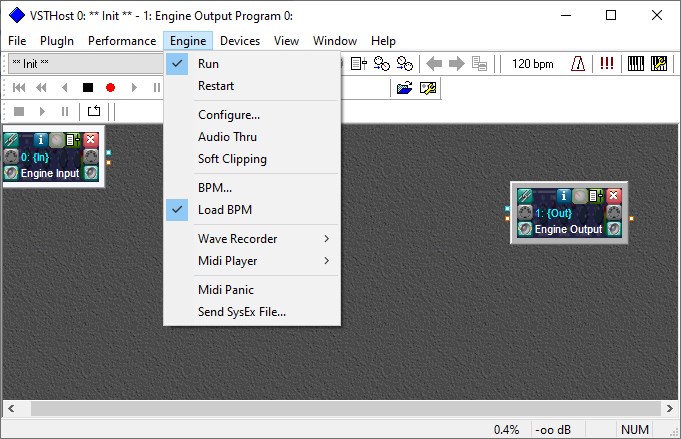Open the Window menu
Viewport: 681px width, 439px height.
[335, 41]
